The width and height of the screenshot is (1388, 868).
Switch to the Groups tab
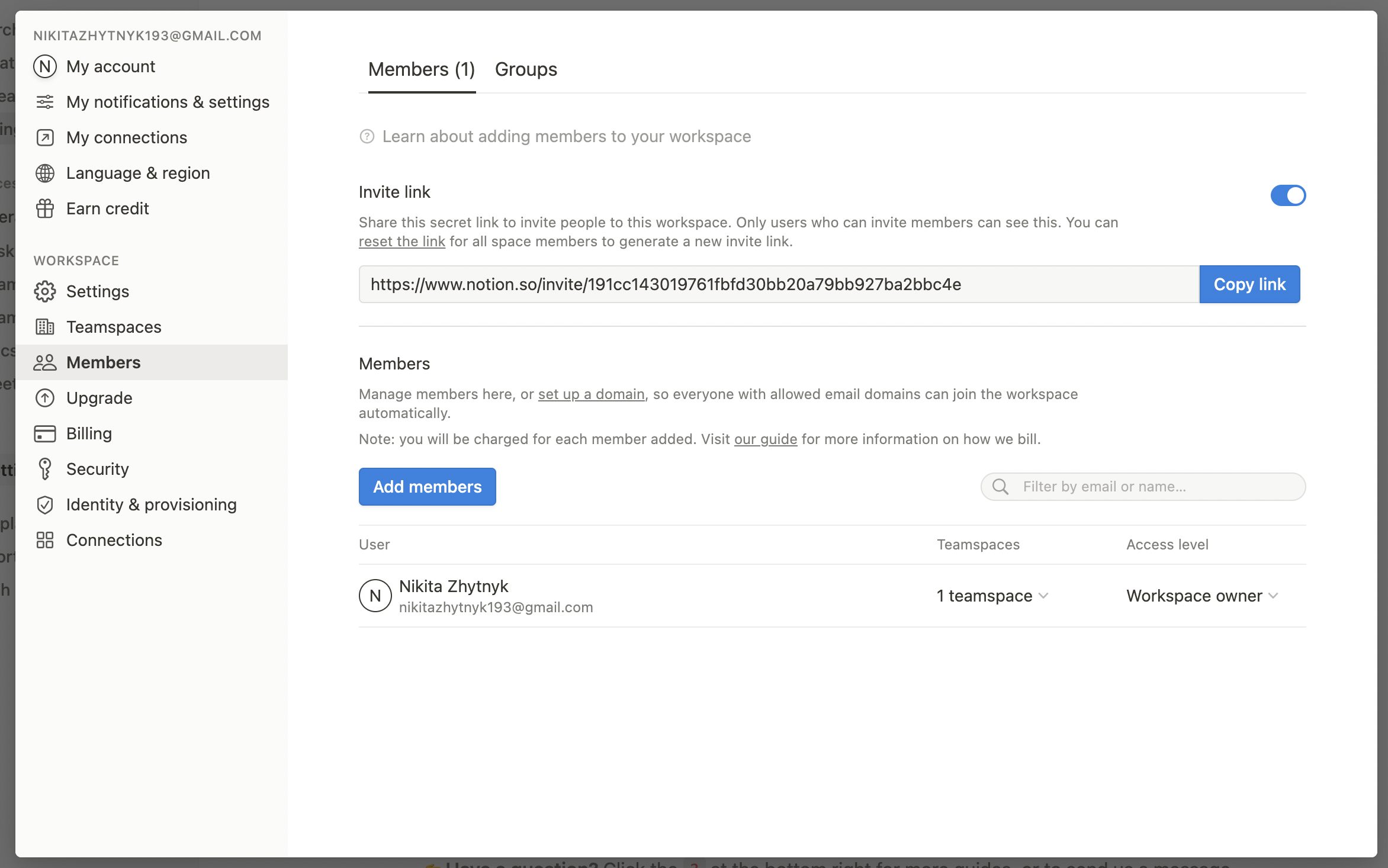[526, 69]
